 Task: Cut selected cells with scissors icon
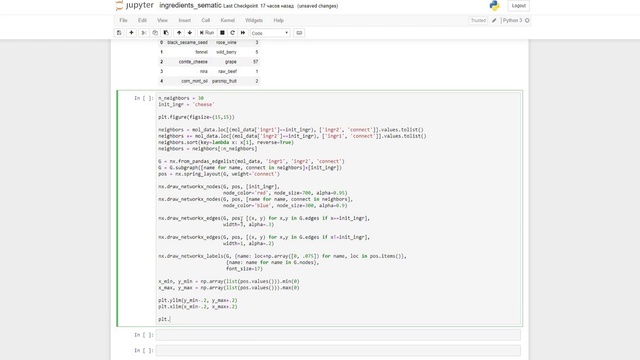144,33
